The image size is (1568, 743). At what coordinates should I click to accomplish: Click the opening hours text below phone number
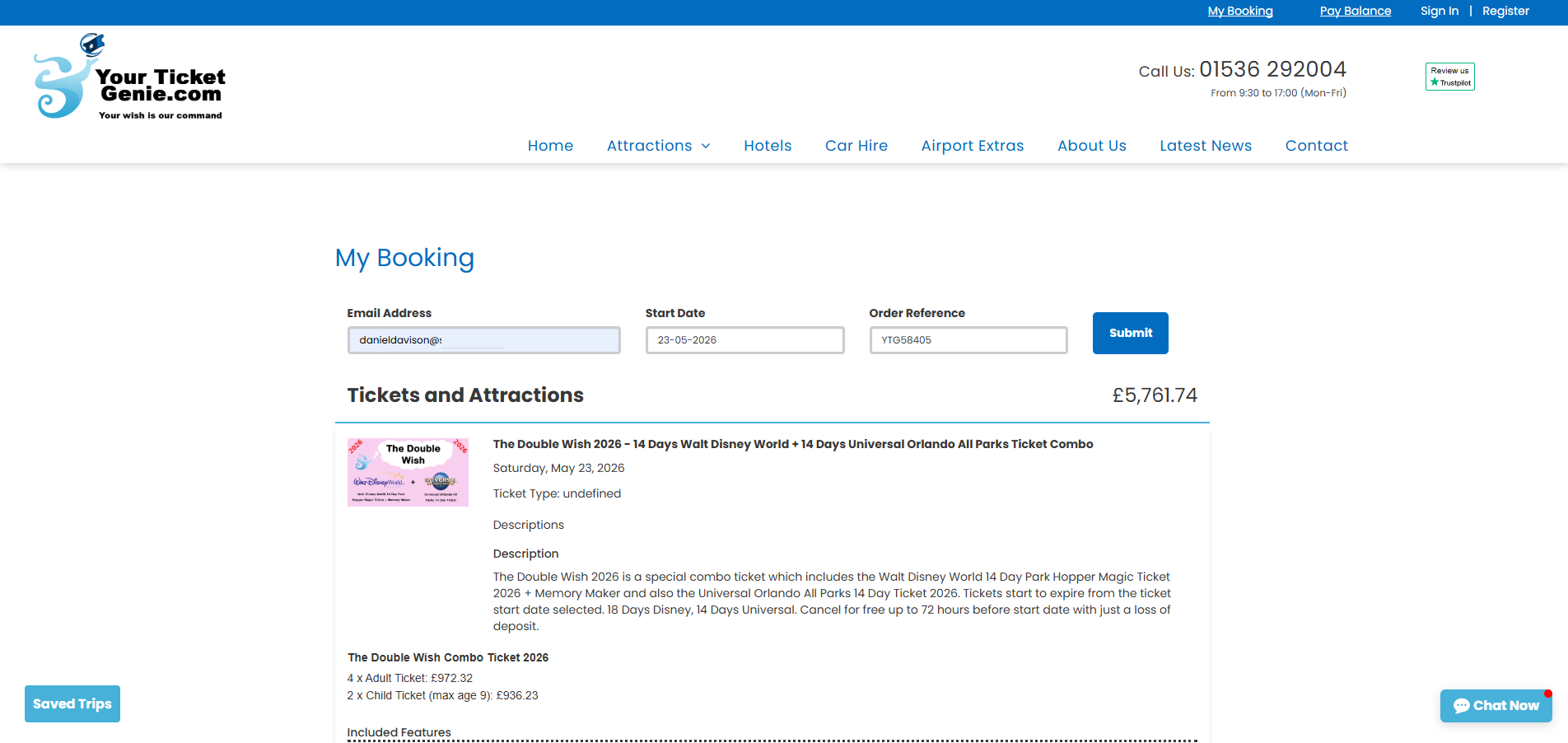[x=1278, y=93]
